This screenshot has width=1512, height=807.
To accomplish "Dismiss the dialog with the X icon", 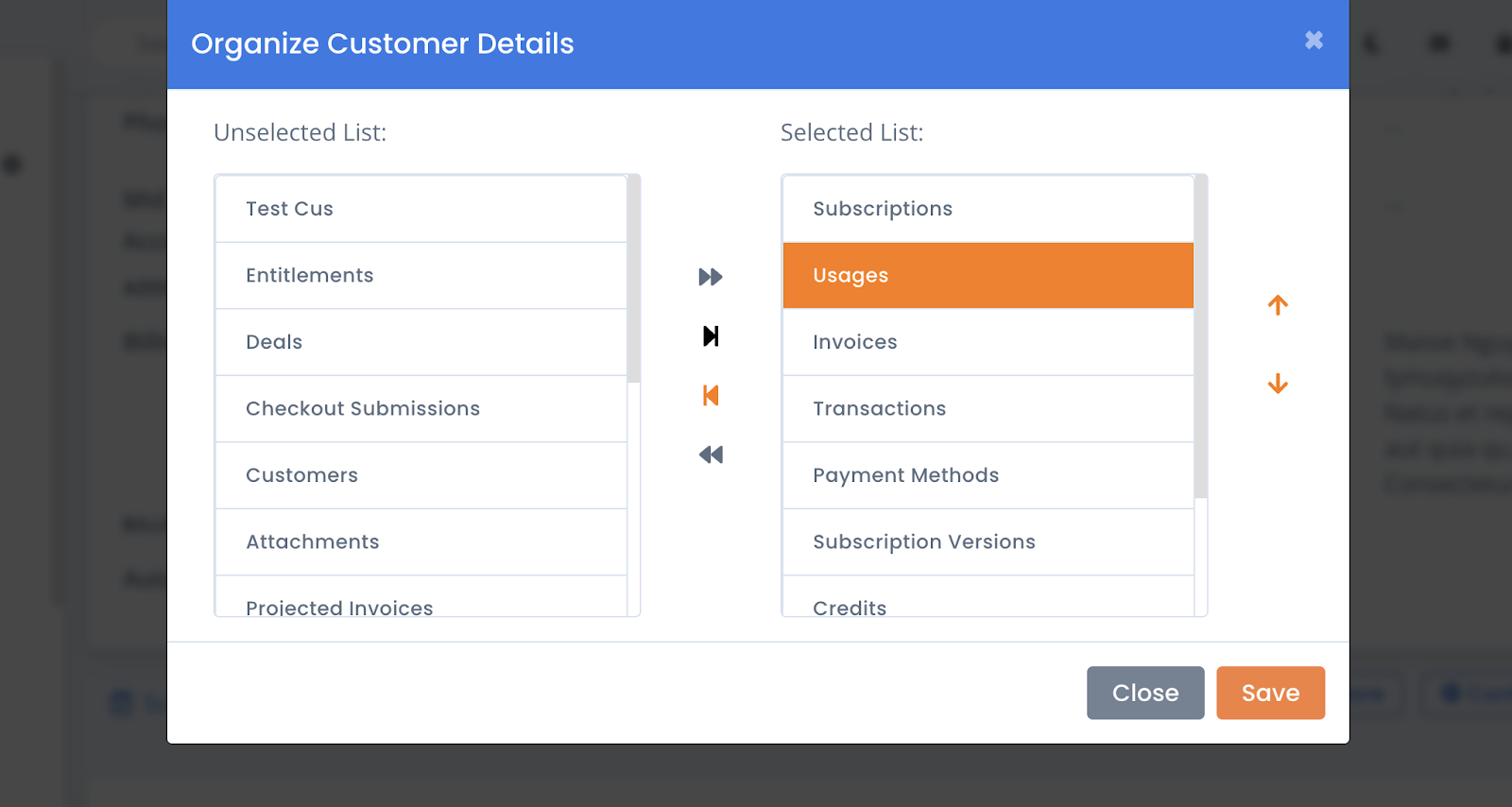I will point(1314,41).
